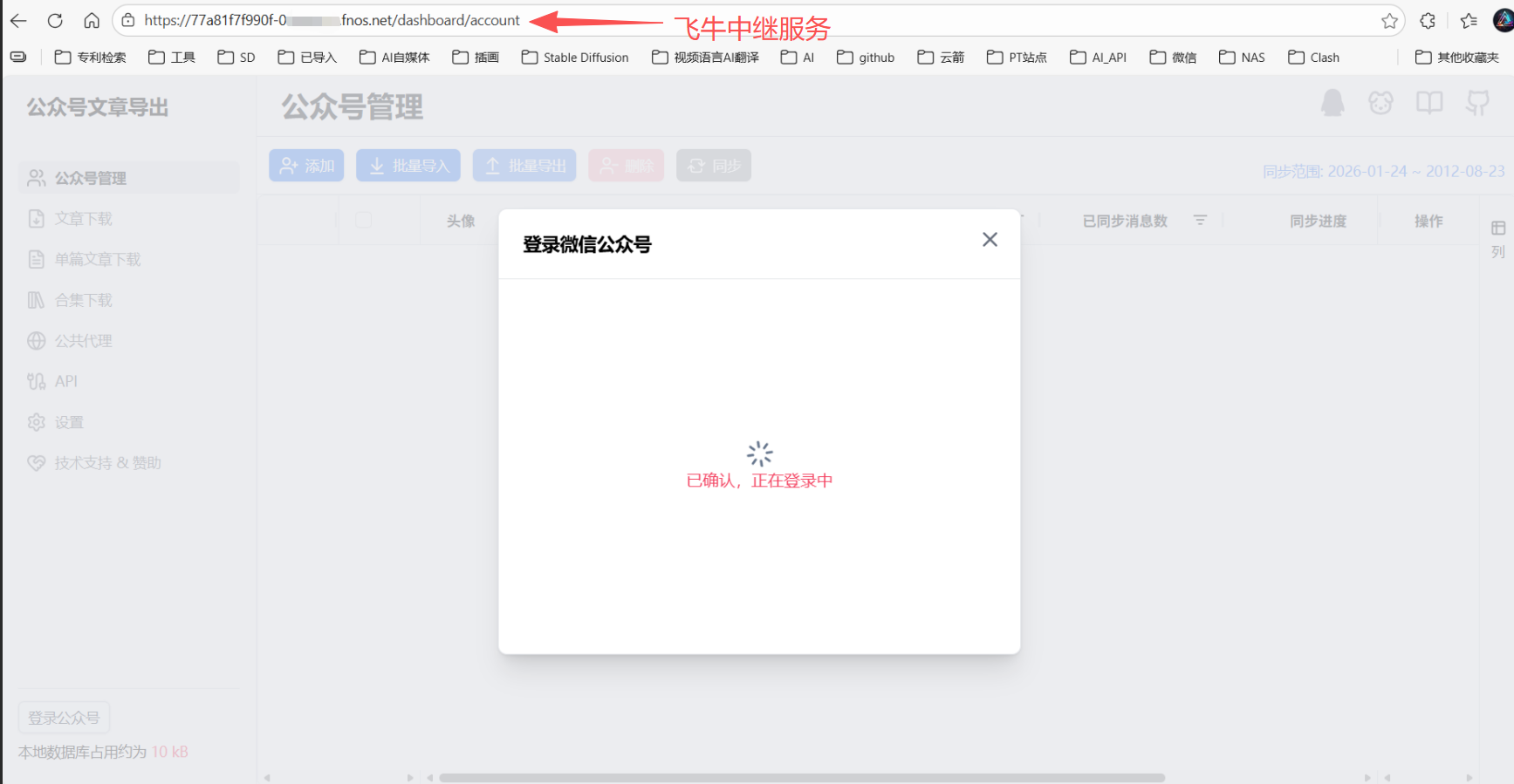The image size is (1514, 784).
Task: Open the 列 column settings panel
Action: point(1498,239)
